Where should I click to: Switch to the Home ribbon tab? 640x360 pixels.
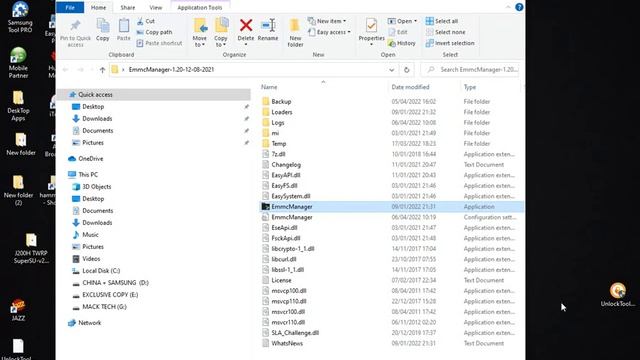coord(98,7)
